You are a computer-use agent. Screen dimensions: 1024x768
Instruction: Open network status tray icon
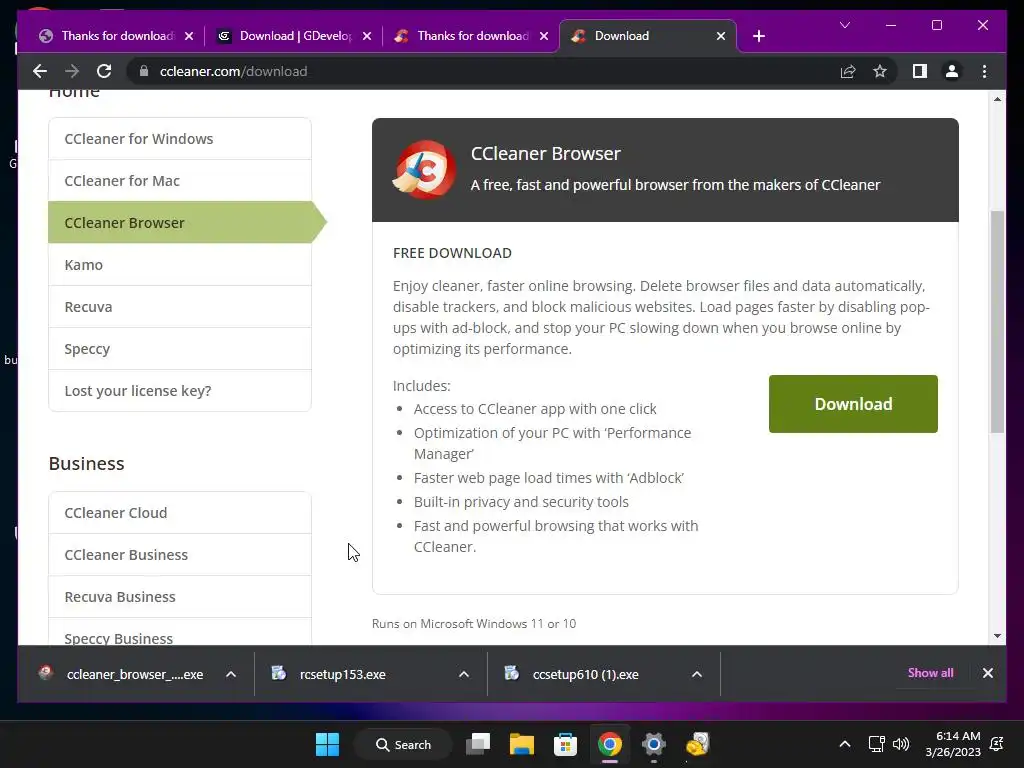click(x=876, y=744)
